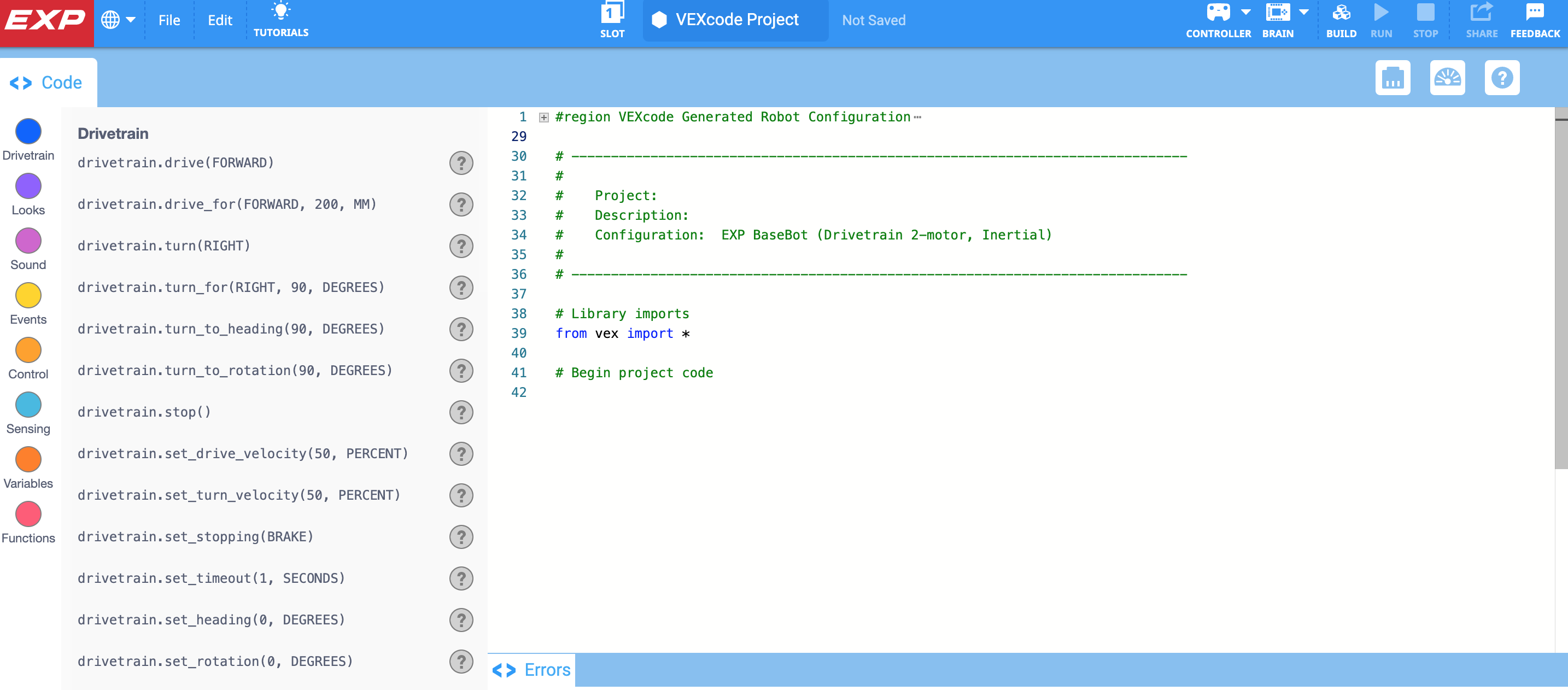
Task: Open the Errors tab
Action: pyautogui.click(x=531, y=669)
